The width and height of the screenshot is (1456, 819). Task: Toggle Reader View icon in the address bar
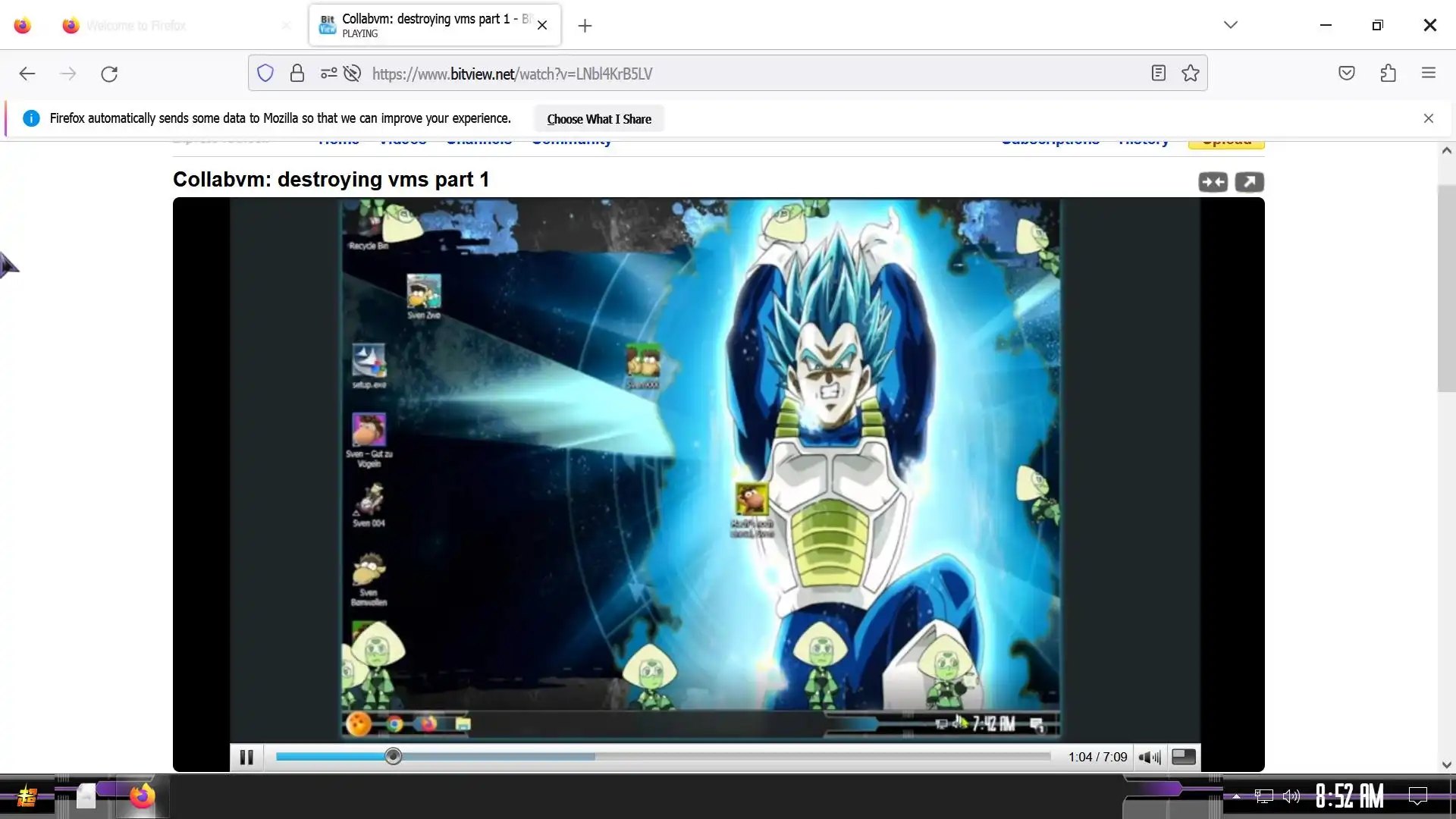(1158, 74)
